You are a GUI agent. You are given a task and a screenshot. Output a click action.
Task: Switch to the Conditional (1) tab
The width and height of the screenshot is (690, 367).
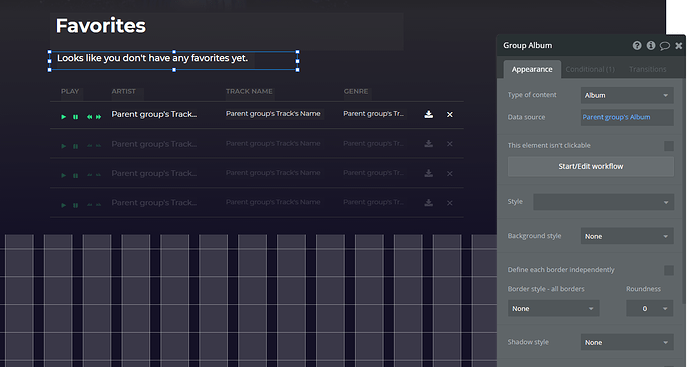pos(590,70)
